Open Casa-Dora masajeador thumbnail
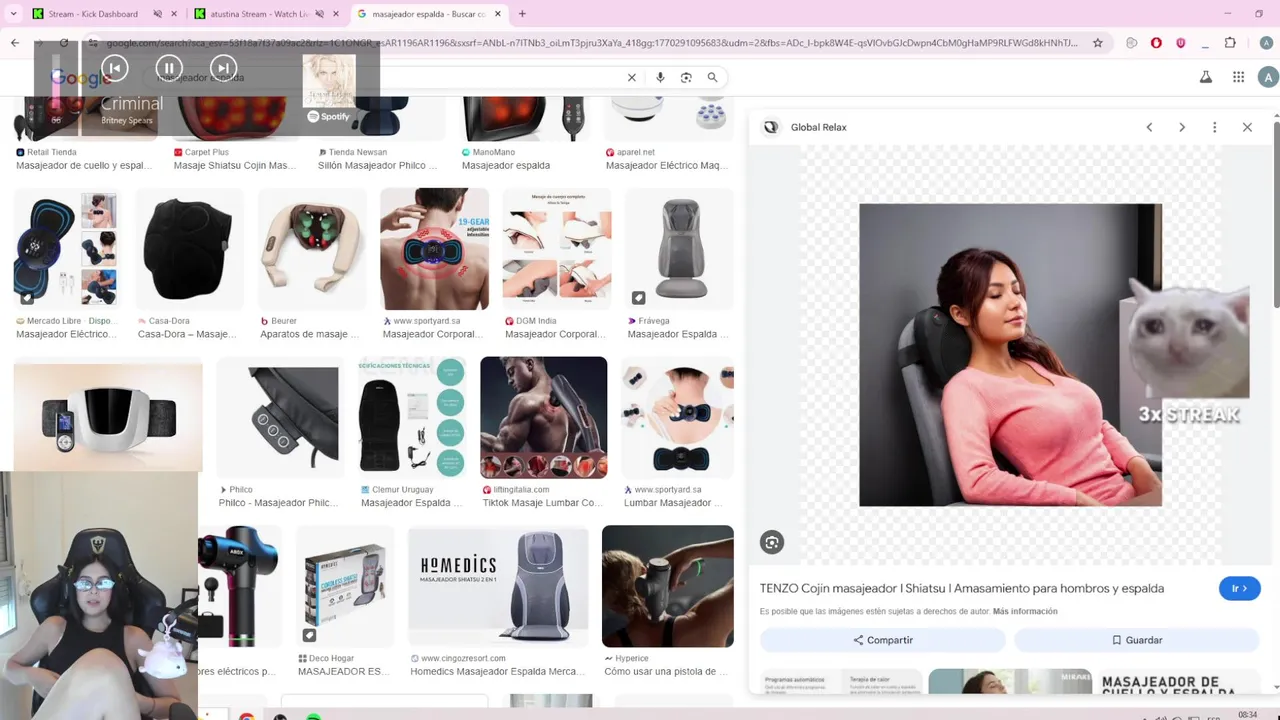The image size is (1280, 720). coord(189,249)
